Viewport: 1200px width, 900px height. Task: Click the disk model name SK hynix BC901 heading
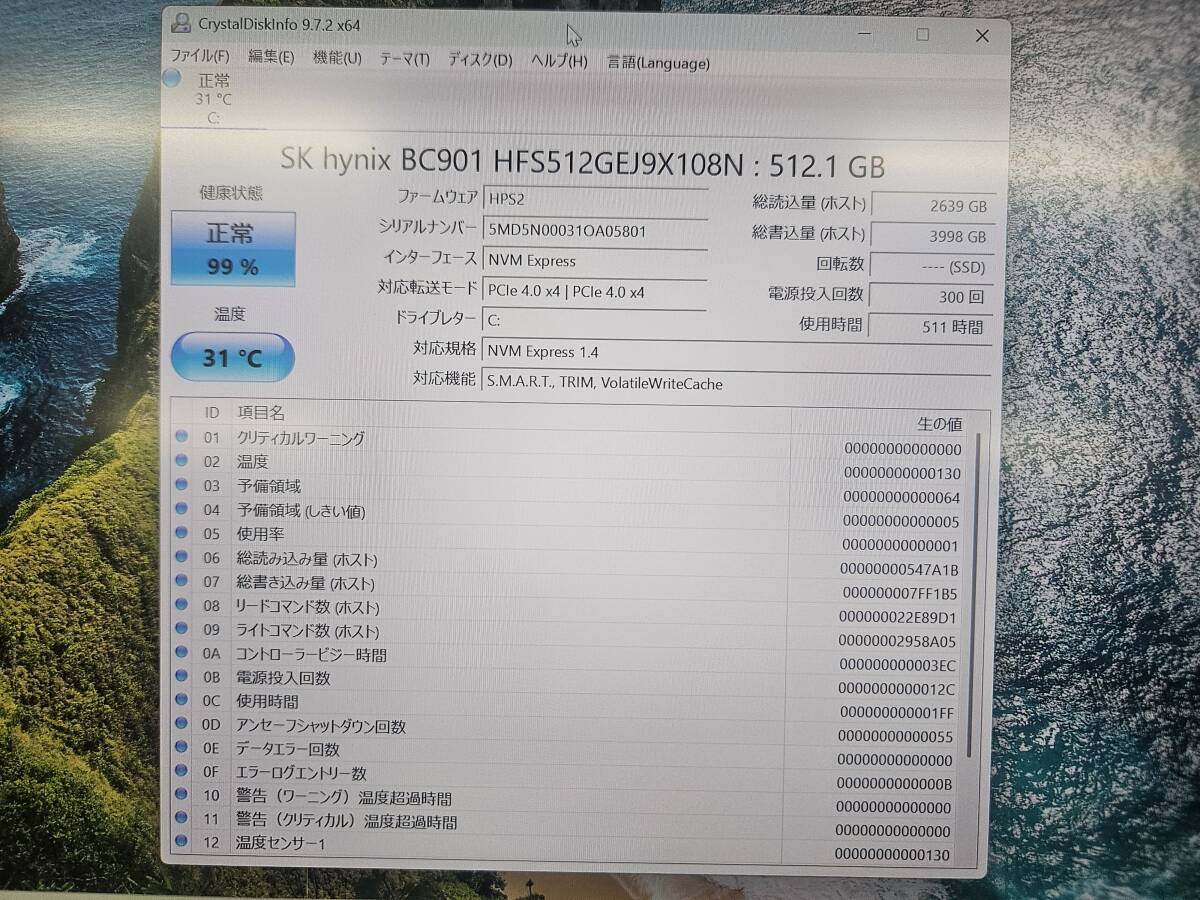(582, 163)
